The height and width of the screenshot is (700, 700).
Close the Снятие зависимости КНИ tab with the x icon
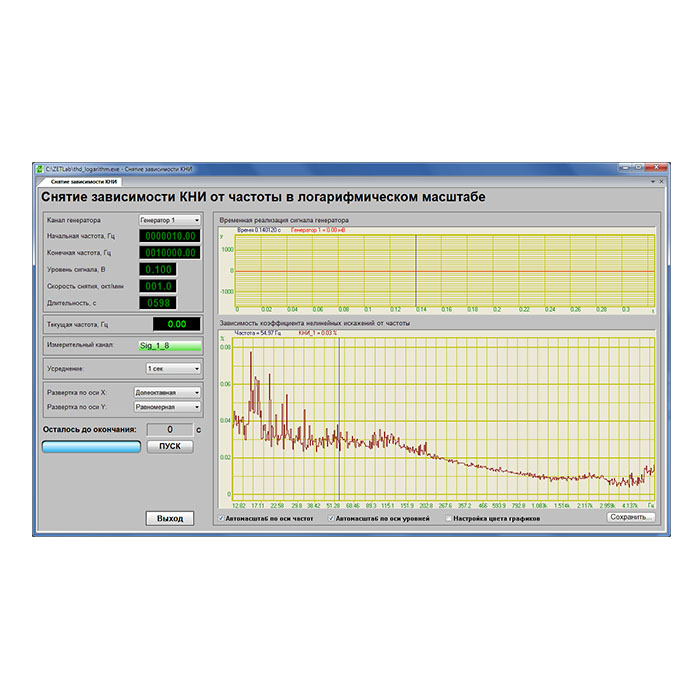661,182
